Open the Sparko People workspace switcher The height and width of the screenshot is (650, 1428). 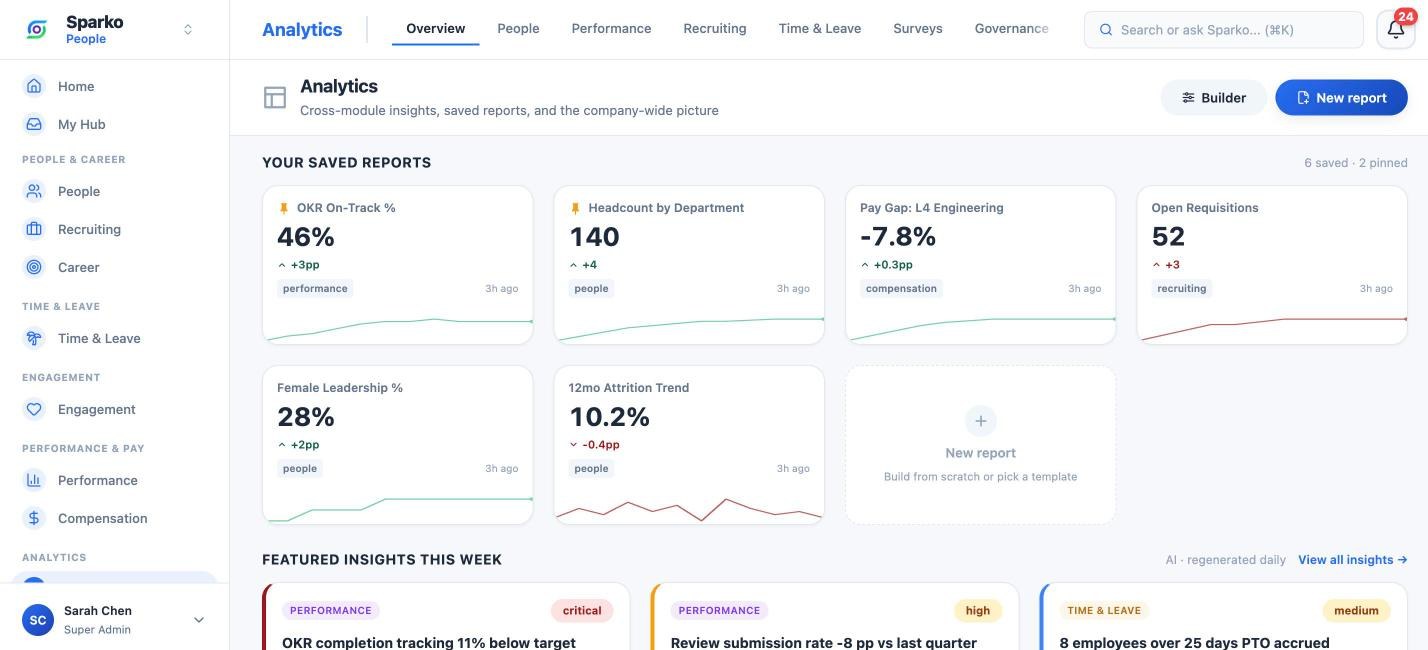(187, 30)
